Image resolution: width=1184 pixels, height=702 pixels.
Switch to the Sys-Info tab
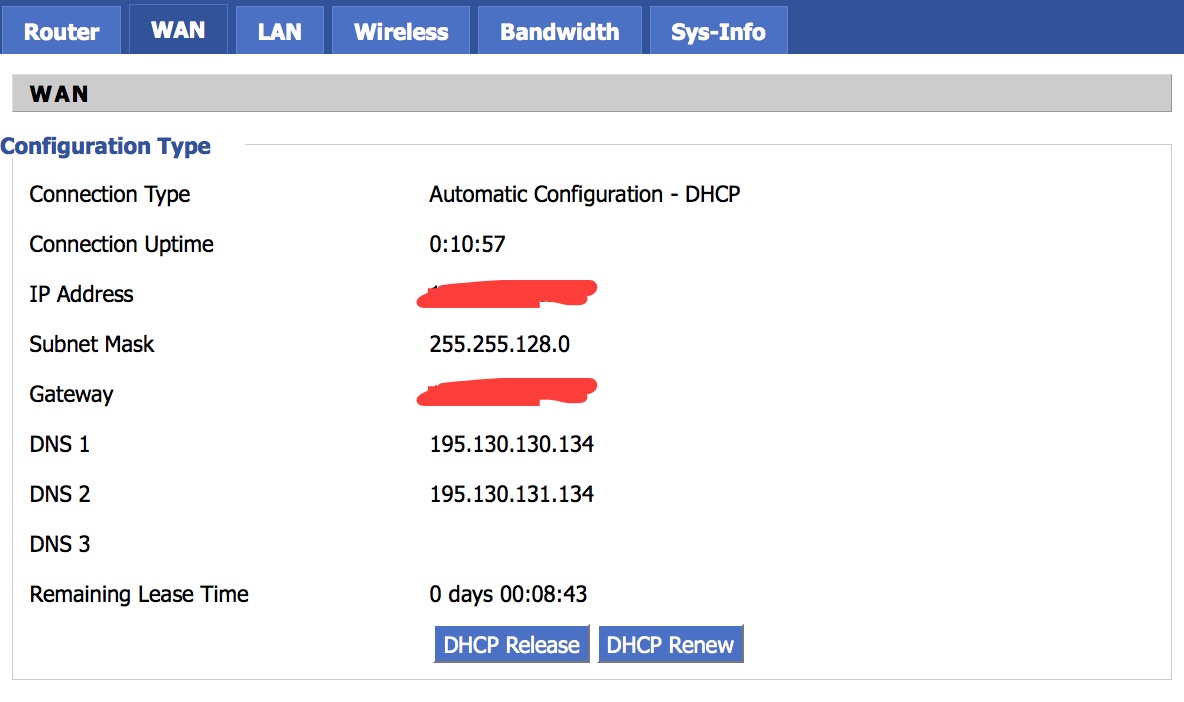click(718, 31)
